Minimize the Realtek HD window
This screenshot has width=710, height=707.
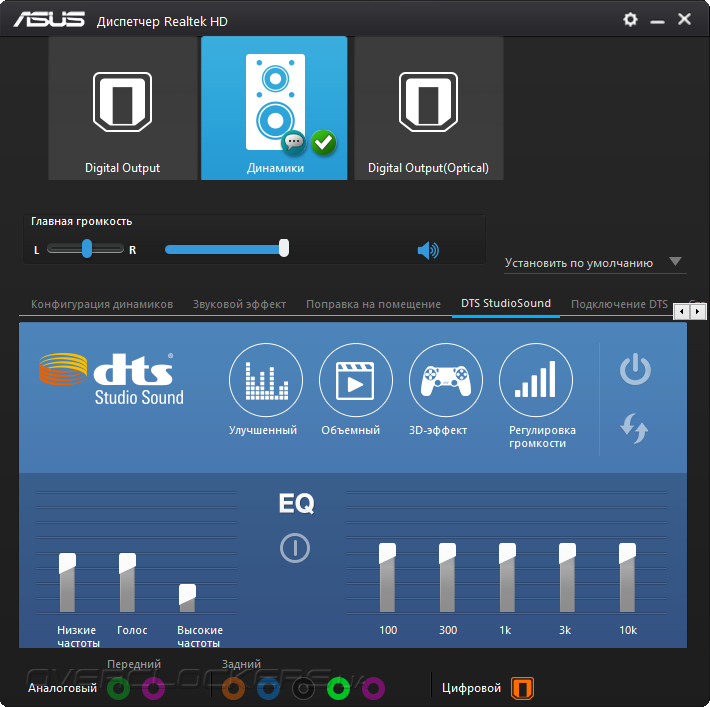pyautogui.click(x=657, y=21)
